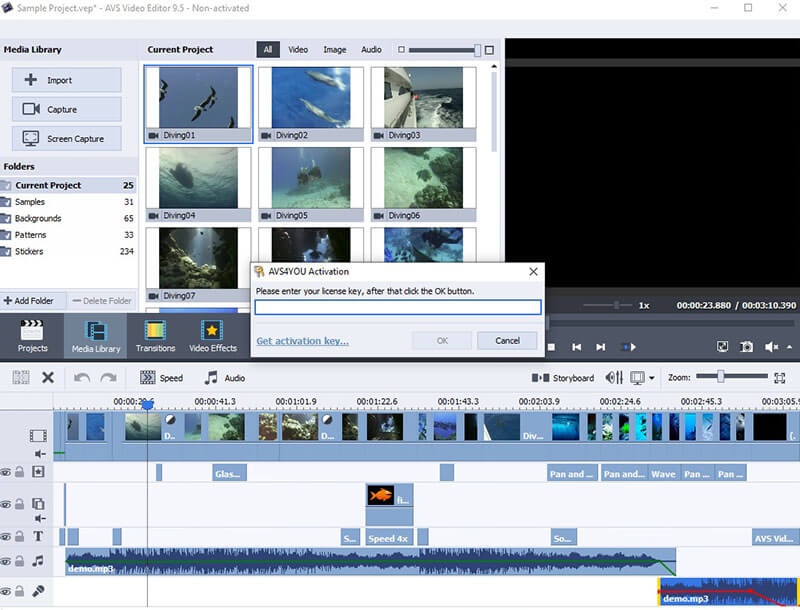Image resolution: width=800 pixels, height=610 pixels.
Task: Click the timeline Zoom slider handle
Action: (x=720, y=377)
